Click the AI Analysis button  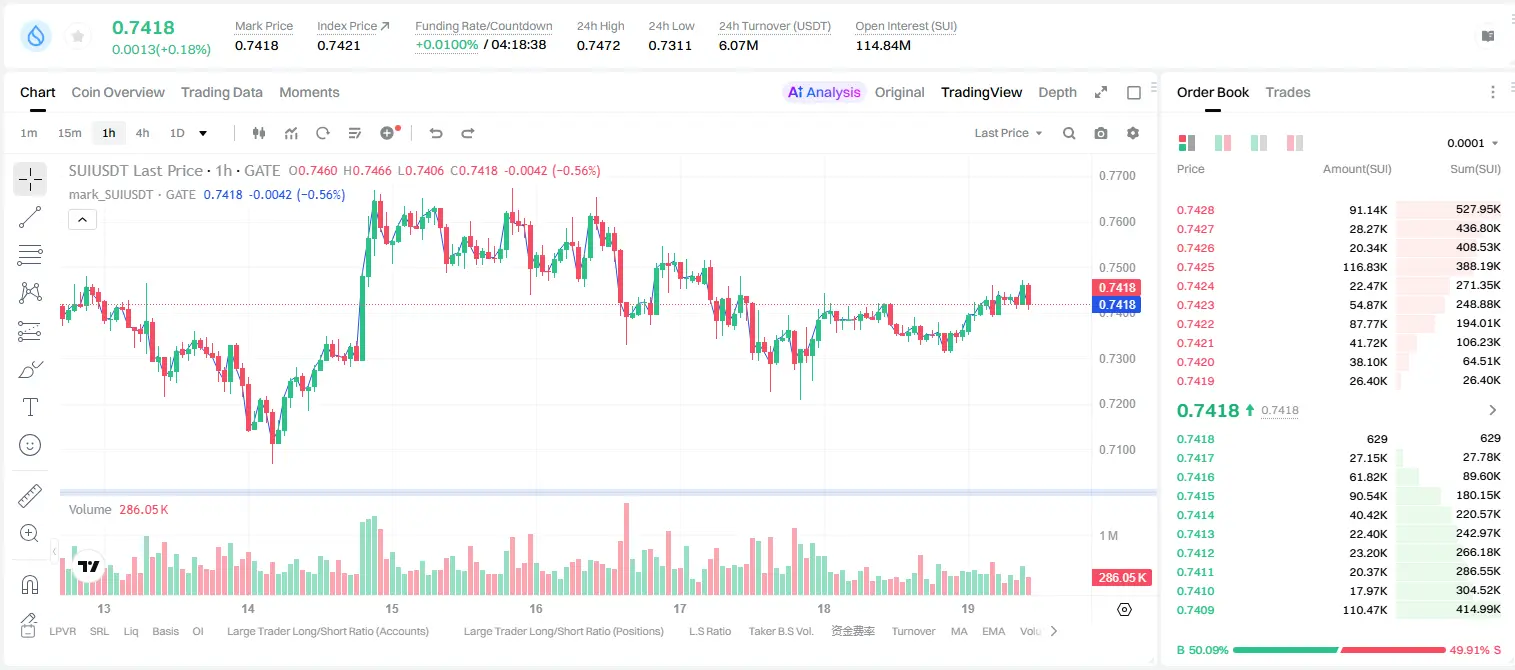(823, 92)
